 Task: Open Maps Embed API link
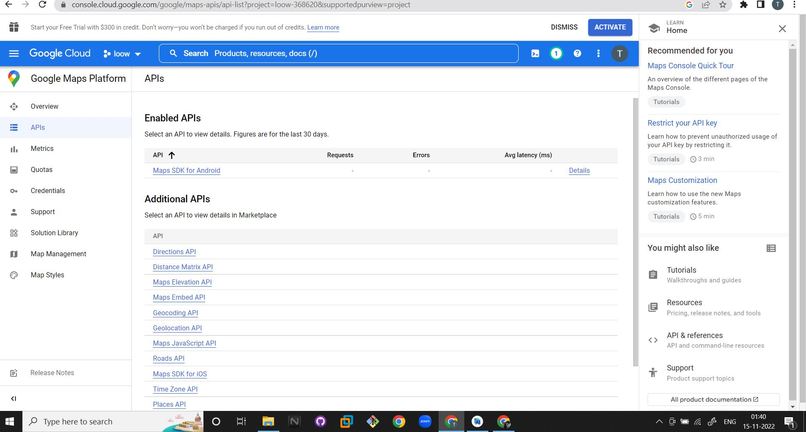tap(179, 298)
